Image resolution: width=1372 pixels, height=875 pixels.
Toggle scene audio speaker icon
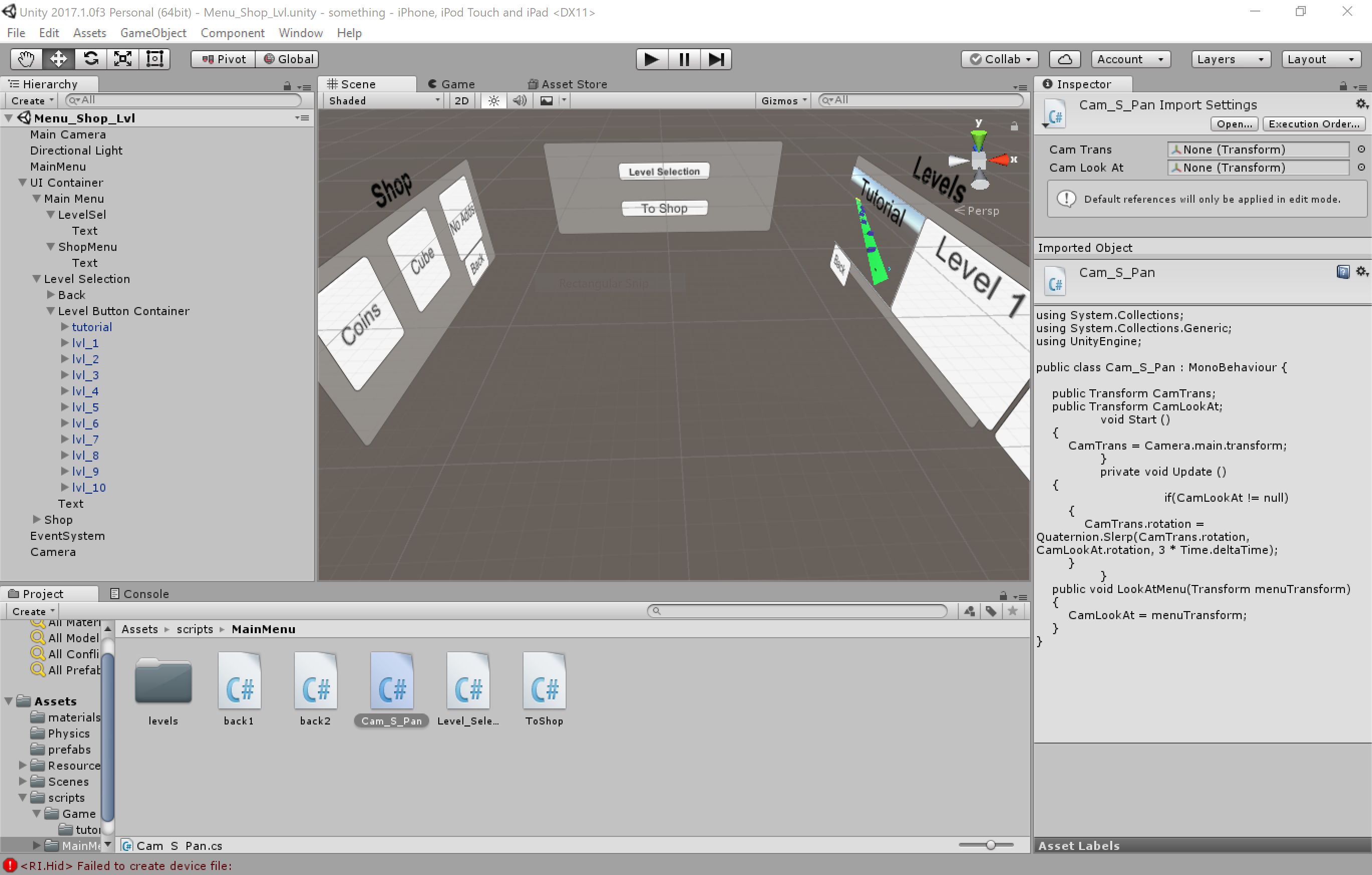[519, 100]
